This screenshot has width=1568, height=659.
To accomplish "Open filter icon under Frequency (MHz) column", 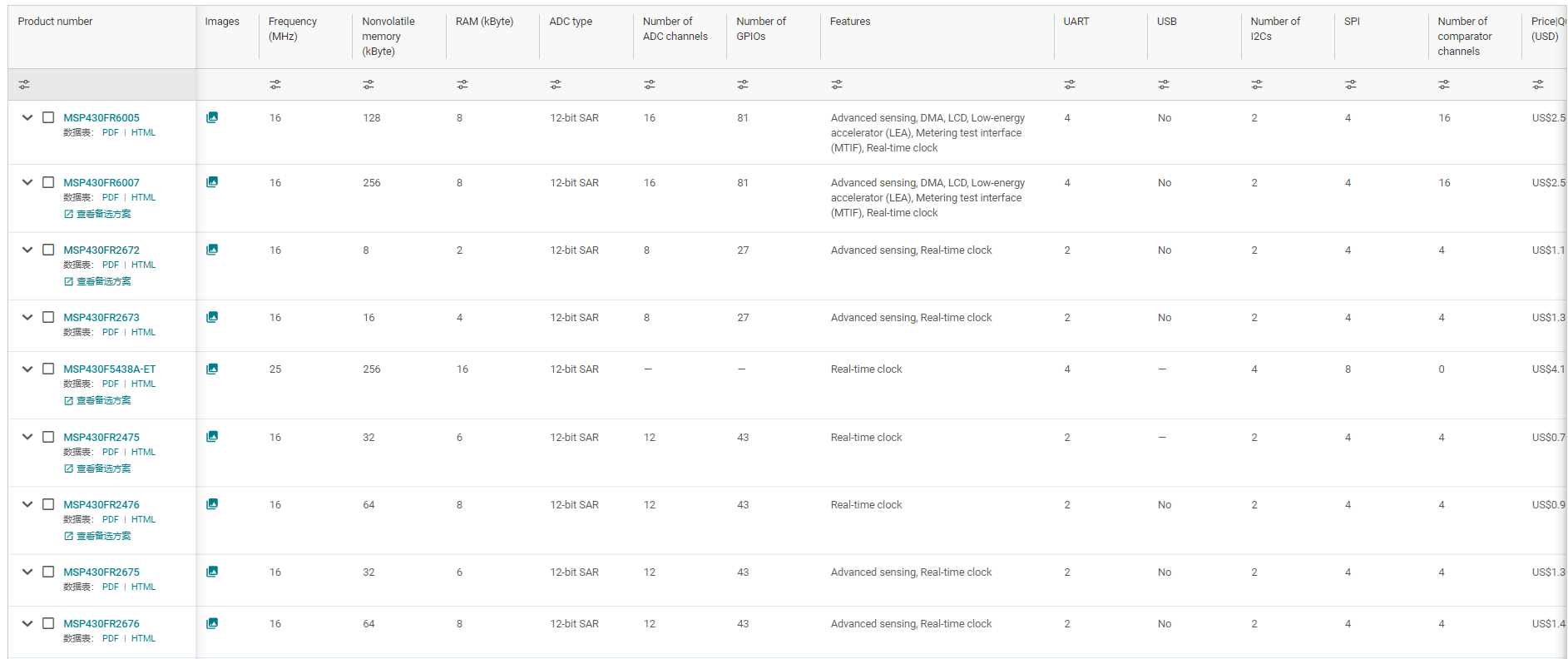I will 275,85.
